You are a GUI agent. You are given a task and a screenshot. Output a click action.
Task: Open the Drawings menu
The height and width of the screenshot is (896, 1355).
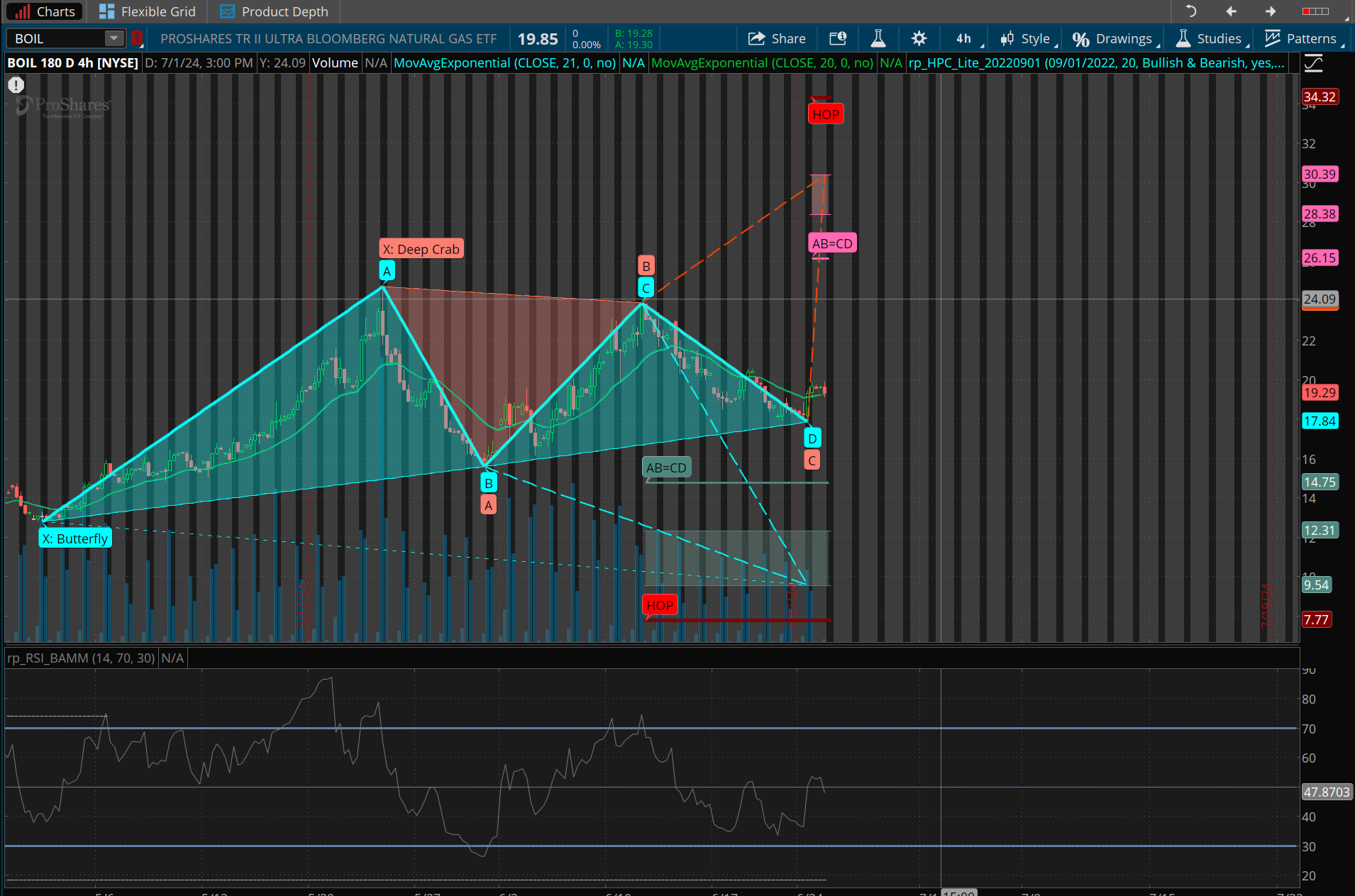(x=1115, y=38)
